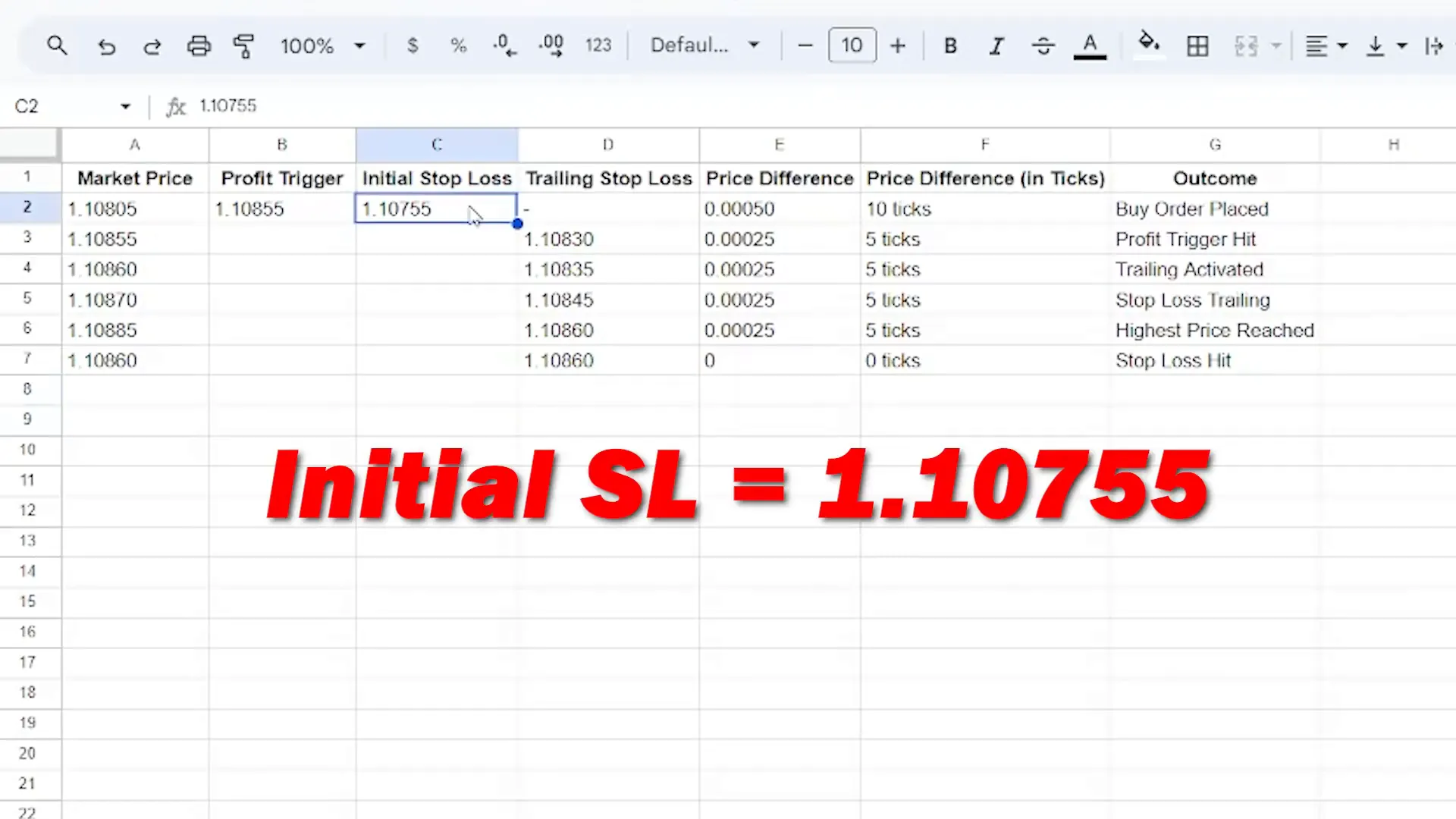Image resolution: width=1456 pixels, height=819 pixels.
Task: Select the 'Highest Price Reached' cell
Action: click(x=1215, y=330)
